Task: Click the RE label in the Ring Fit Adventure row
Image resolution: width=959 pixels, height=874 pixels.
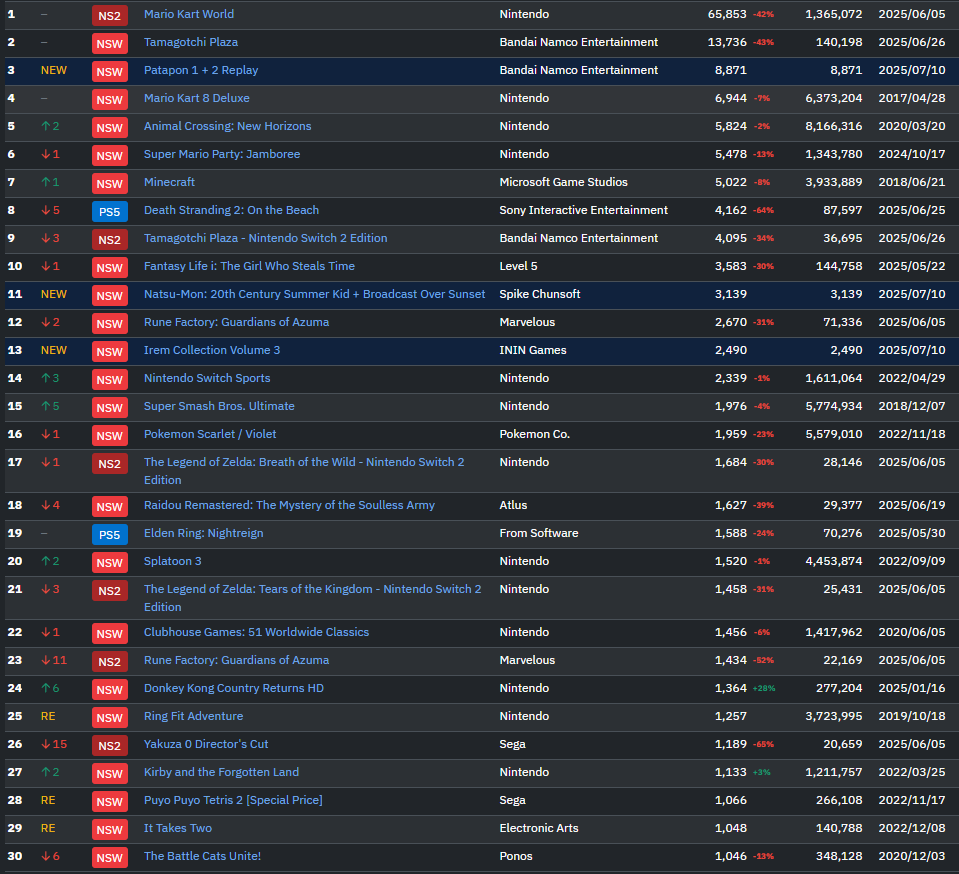Action: 48,716
